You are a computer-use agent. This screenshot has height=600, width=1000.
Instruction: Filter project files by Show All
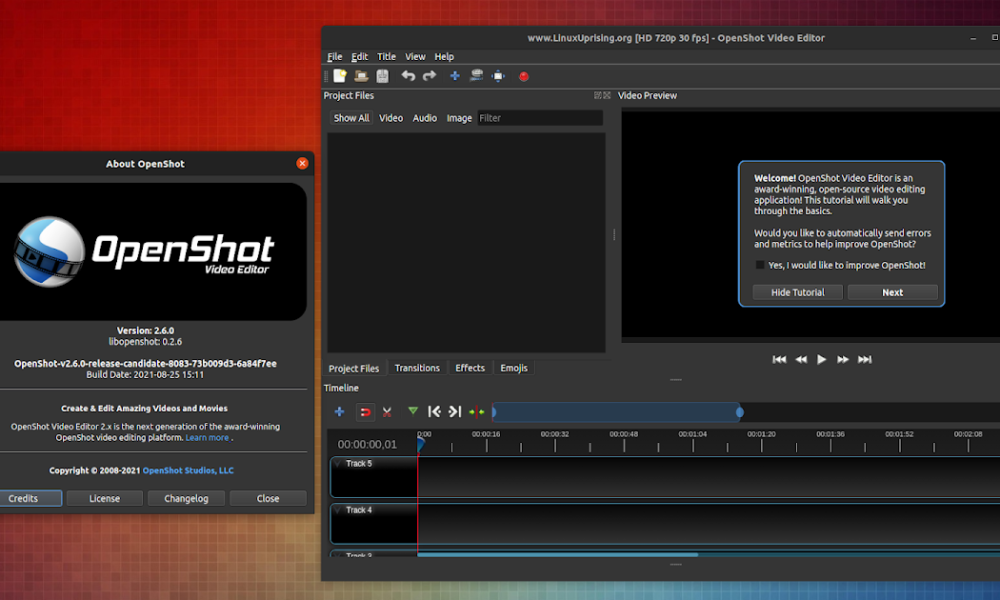click(x=351, y=118)
